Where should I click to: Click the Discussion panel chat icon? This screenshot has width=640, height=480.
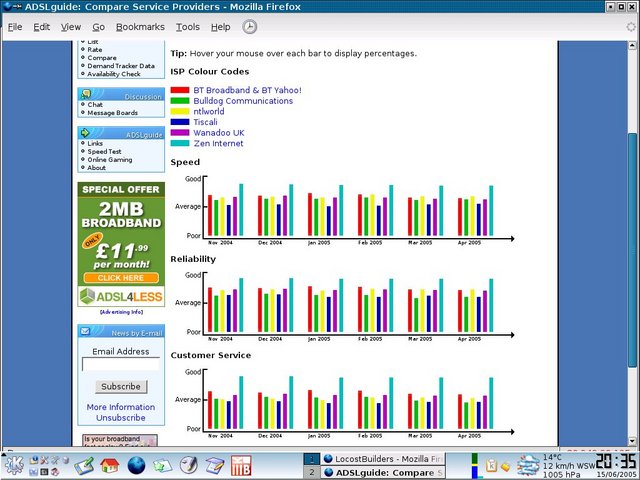(x=87, y=95)
